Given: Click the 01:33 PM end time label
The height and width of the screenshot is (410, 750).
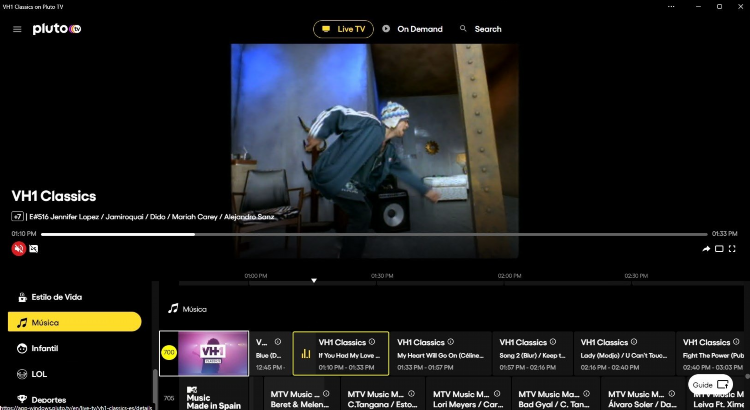Looking at the screenshot, I should (725, 234).
